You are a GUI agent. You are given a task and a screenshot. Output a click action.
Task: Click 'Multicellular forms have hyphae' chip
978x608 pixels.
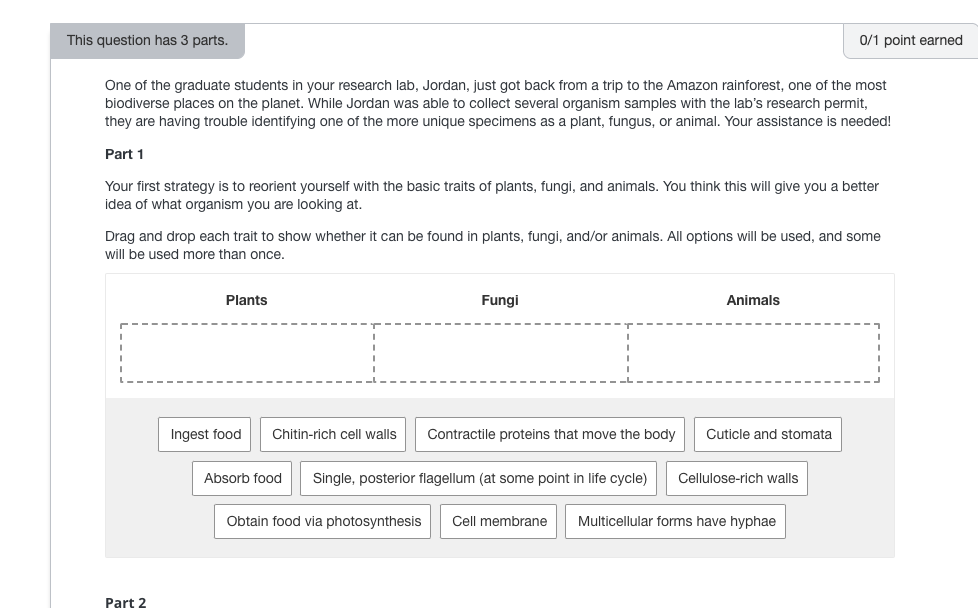pos(676,521)
